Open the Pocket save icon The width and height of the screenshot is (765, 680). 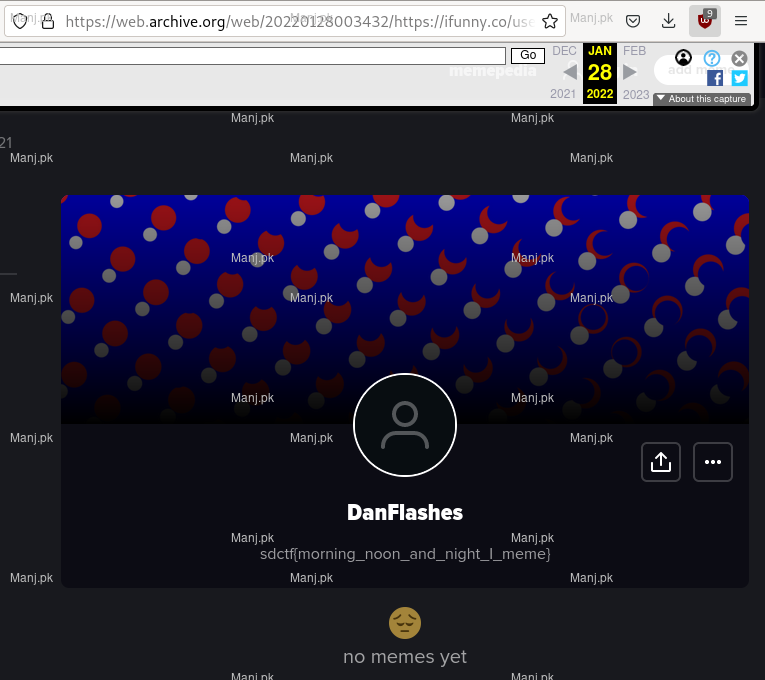click(x=633, y=21)
